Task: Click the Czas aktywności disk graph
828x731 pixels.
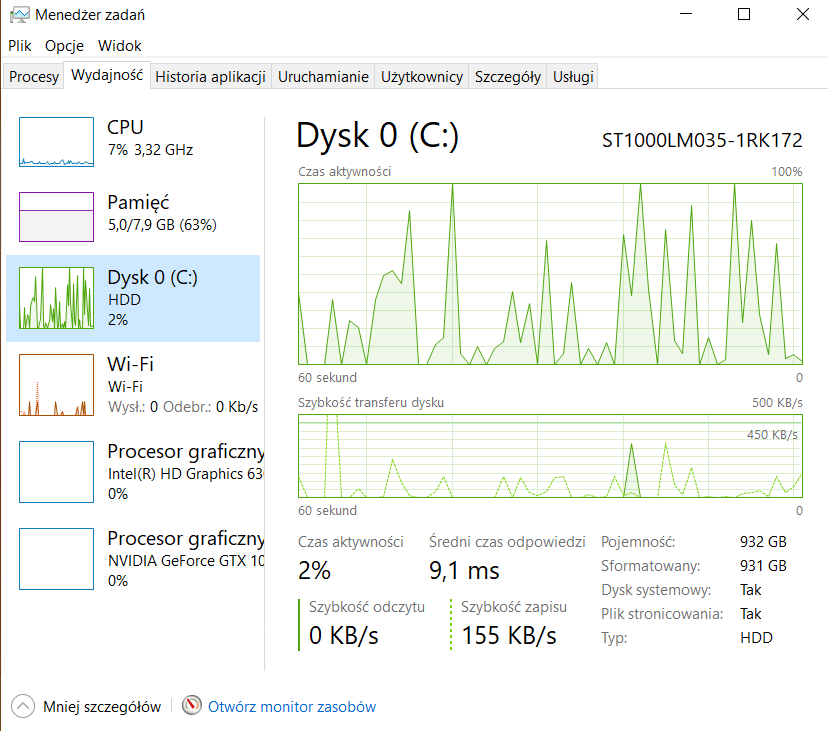Action: pyautogui.click(x=550, y=274)
